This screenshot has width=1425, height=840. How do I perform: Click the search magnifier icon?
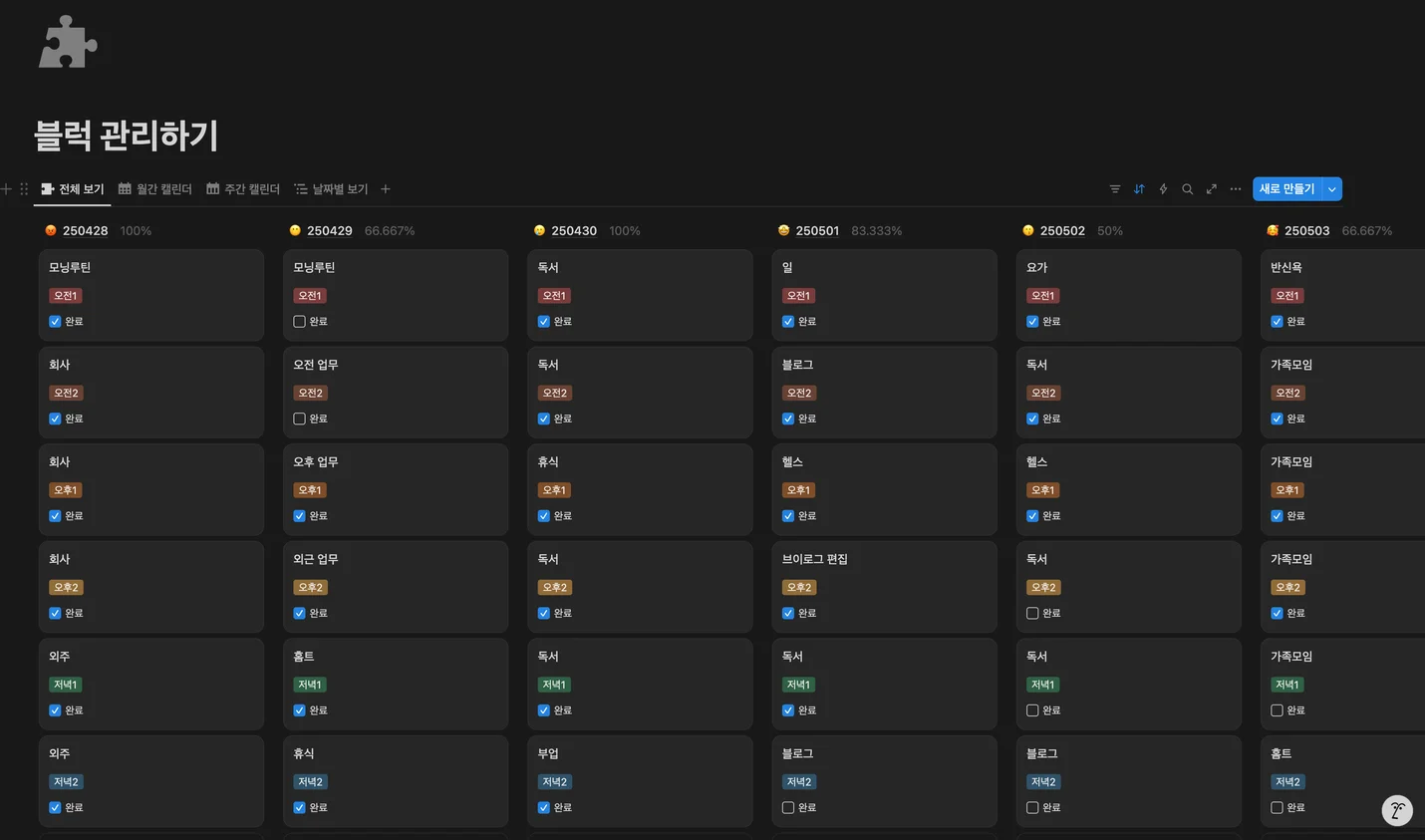[1187, 189]
